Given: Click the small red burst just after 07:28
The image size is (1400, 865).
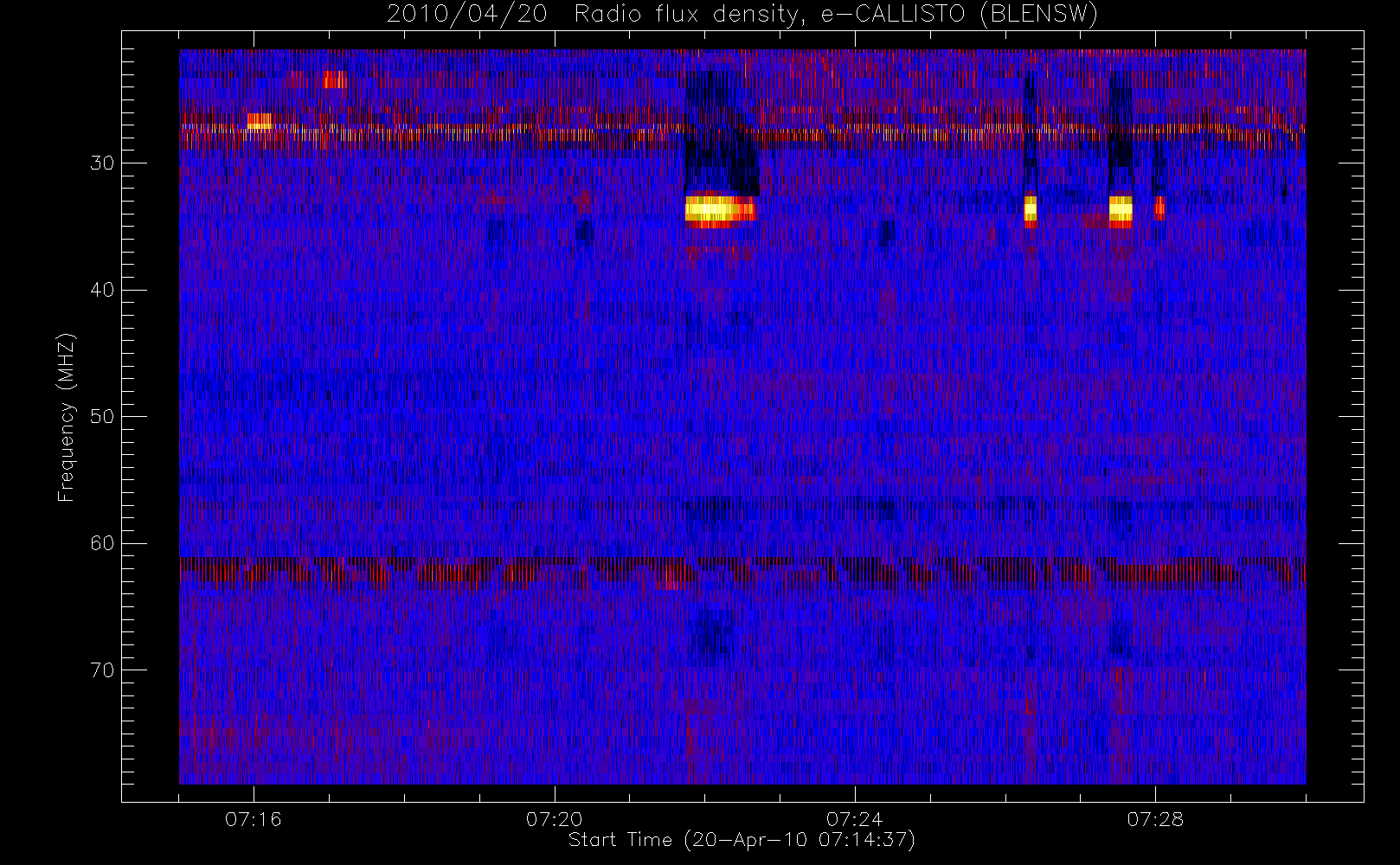Looking at the screenshot, I should [x=1159, y=208].
